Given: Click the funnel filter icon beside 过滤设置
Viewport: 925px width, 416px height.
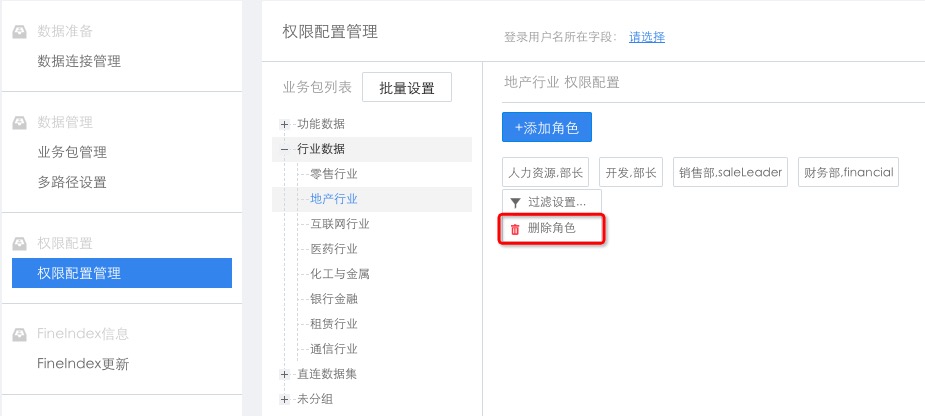Looking at the screenshot, I should [x=515, y=203].
